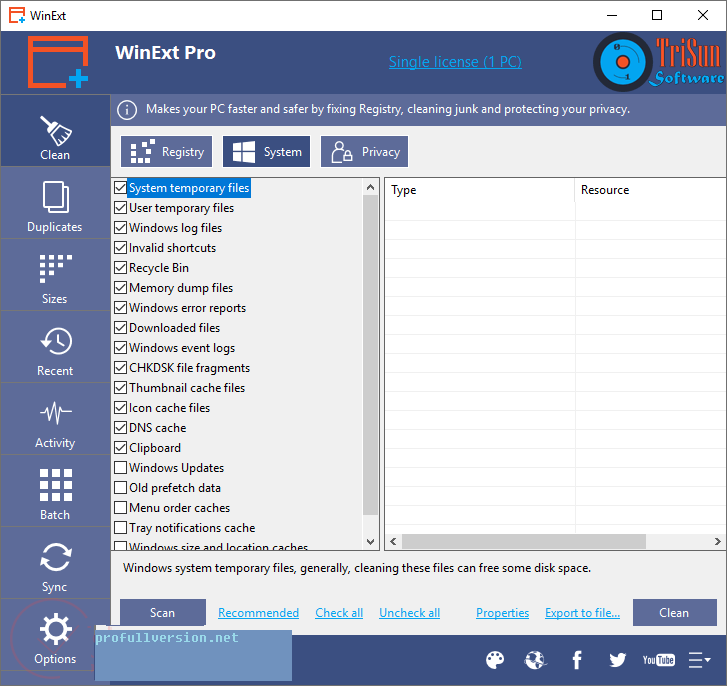Uncheck Recycle Bin
This screenshot has height=686, width=727.
[x=121, y=267]
